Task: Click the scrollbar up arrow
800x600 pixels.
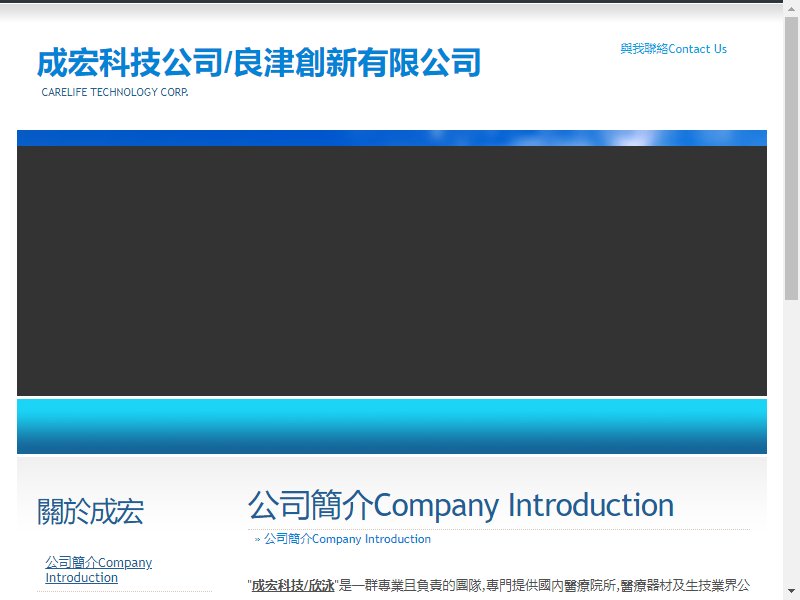Action: click(791, 10)
